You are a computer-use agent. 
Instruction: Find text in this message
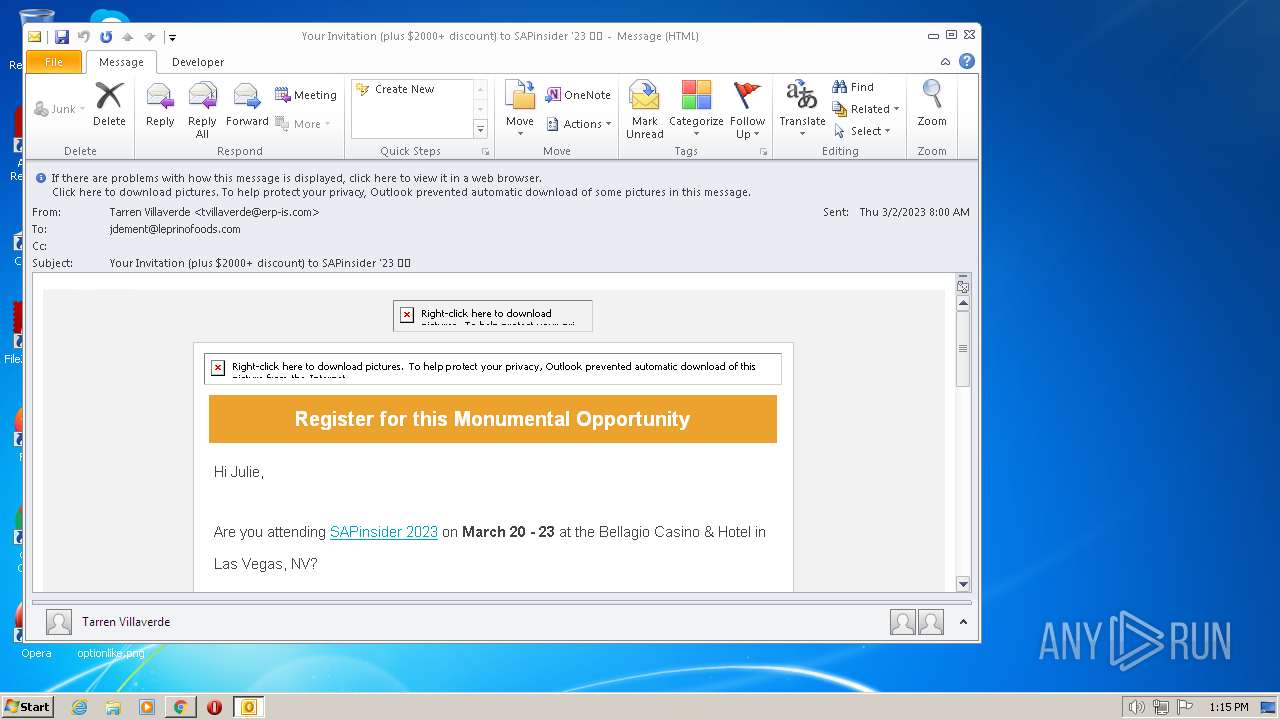(x=853, y=87)
